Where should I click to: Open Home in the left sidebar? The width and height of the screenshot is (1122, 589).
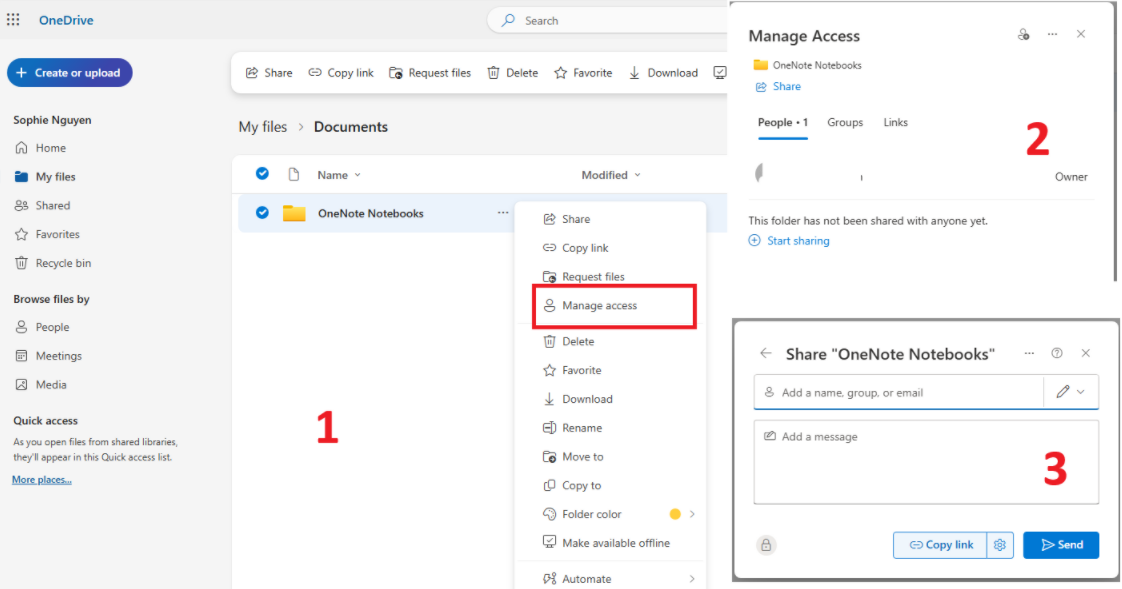click(x=41, y=147)
